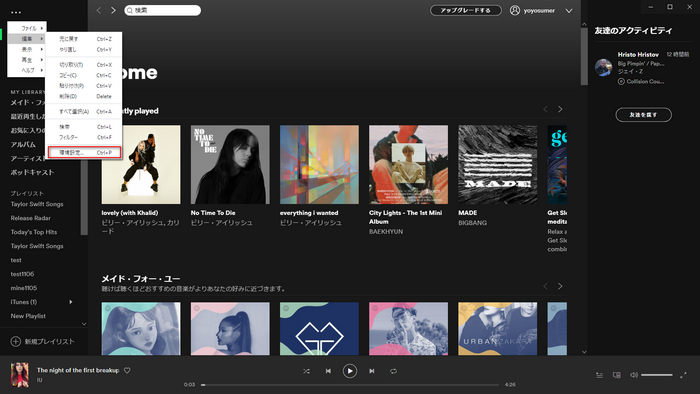Open the account dropdown chevron

click(x=569, y=11)
